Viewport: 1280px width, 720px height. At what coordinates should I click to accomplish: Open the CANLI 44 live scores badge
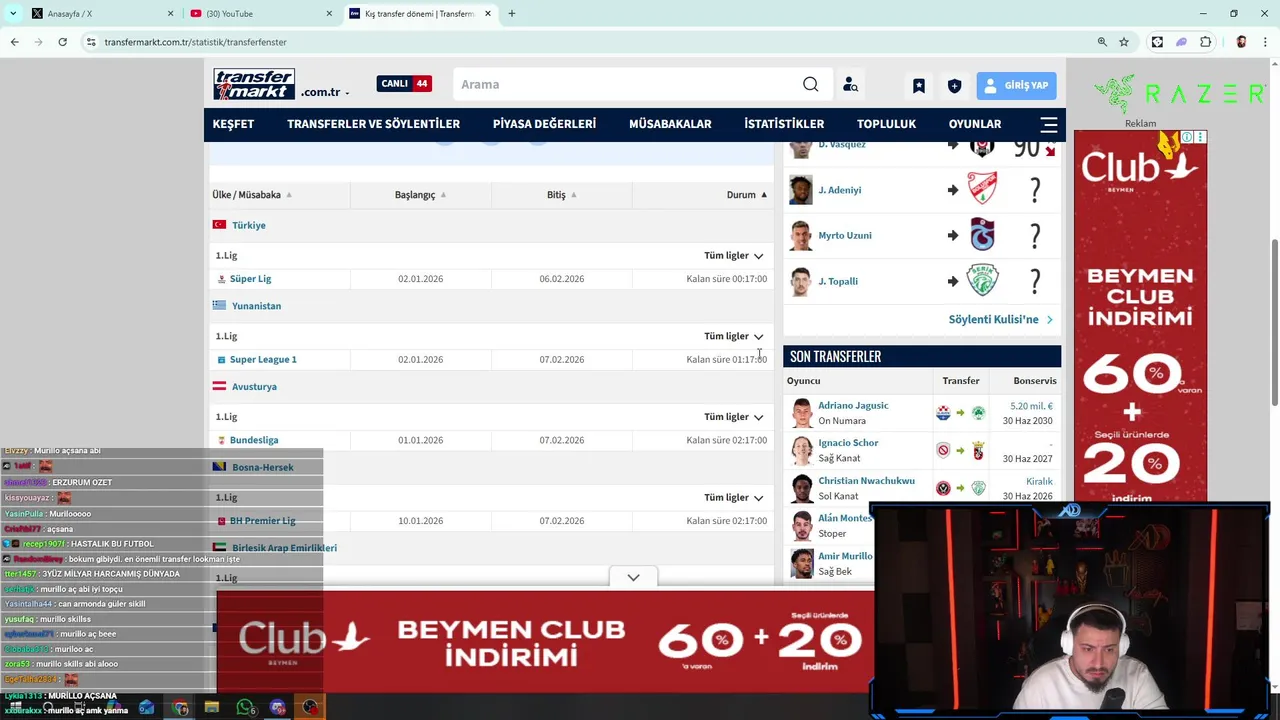pos(404,84)
